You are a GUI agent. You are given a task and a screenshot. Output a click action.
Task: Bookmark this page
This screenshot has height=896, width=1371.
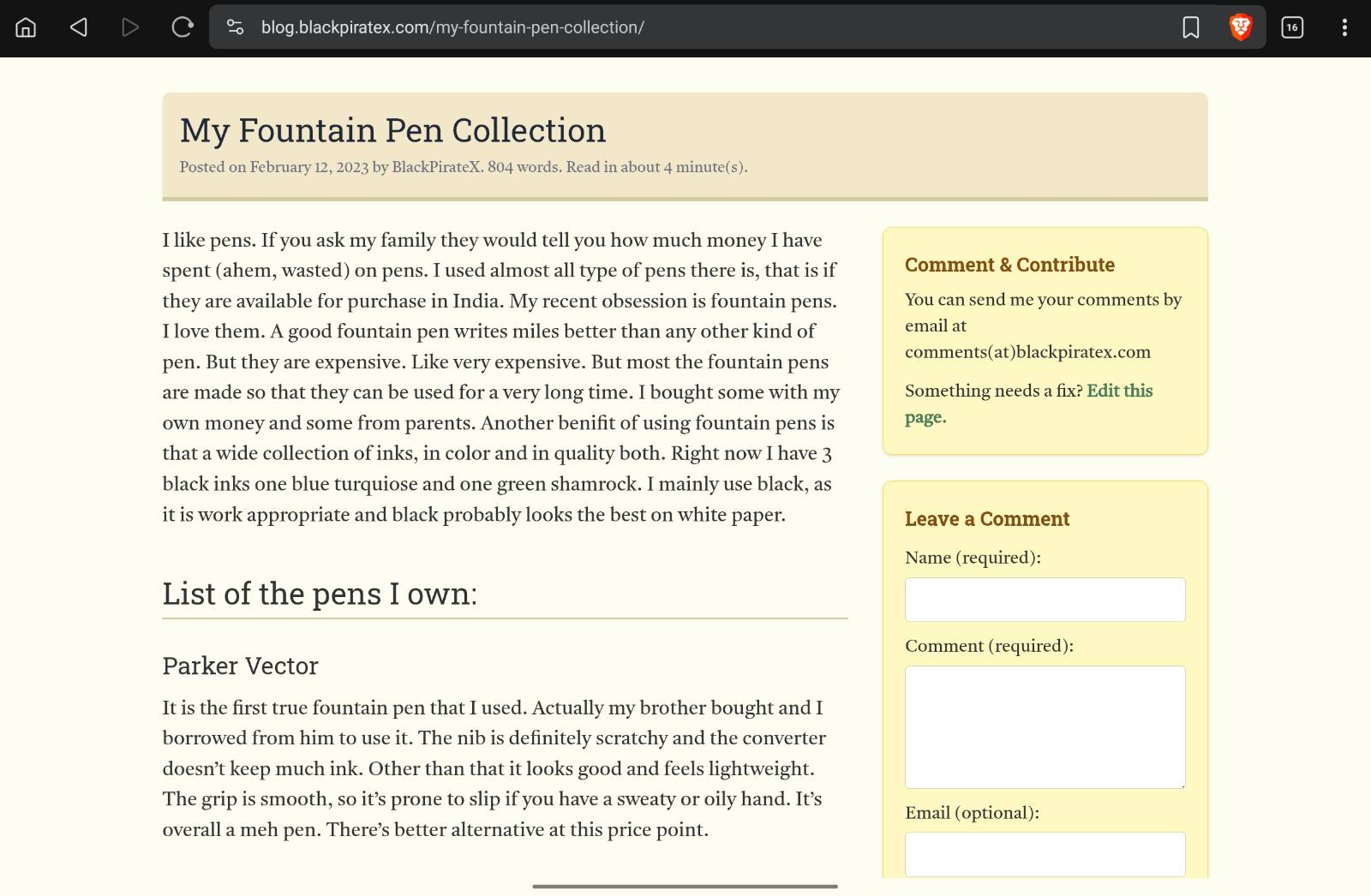(x=1190, y=27)
